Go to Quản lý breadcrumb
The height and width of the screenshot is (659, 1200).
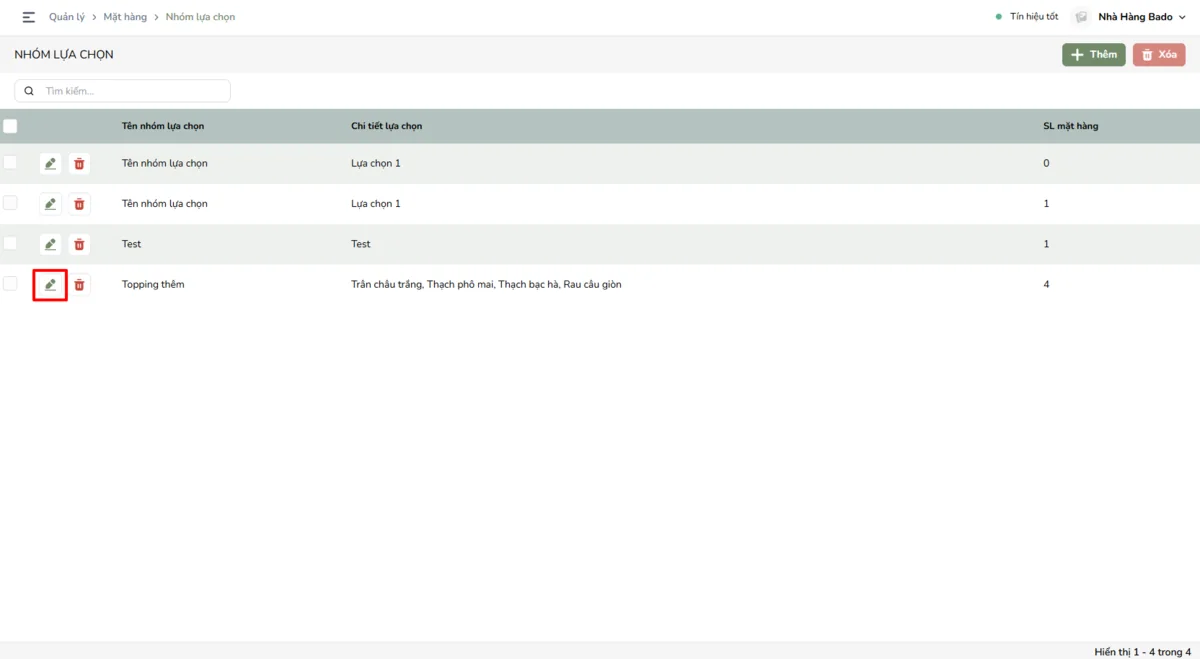pyautogui.click(x=67, y=17)
